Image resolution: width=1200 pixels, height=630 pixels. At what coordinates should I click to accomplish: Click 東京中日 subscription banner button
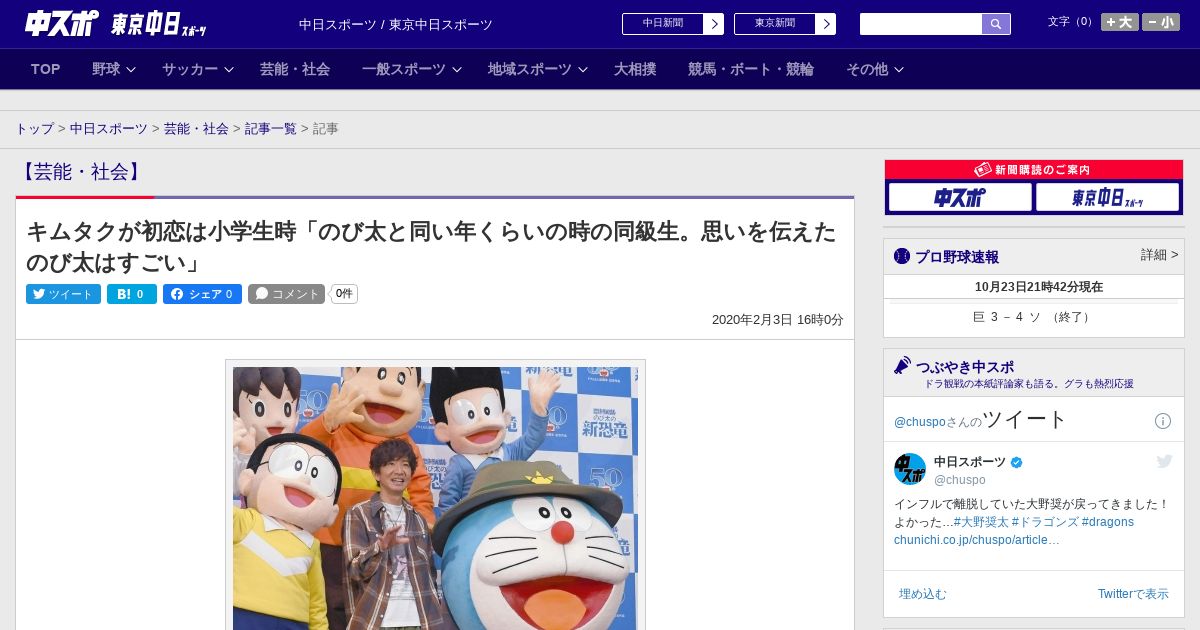[1108, 197]
